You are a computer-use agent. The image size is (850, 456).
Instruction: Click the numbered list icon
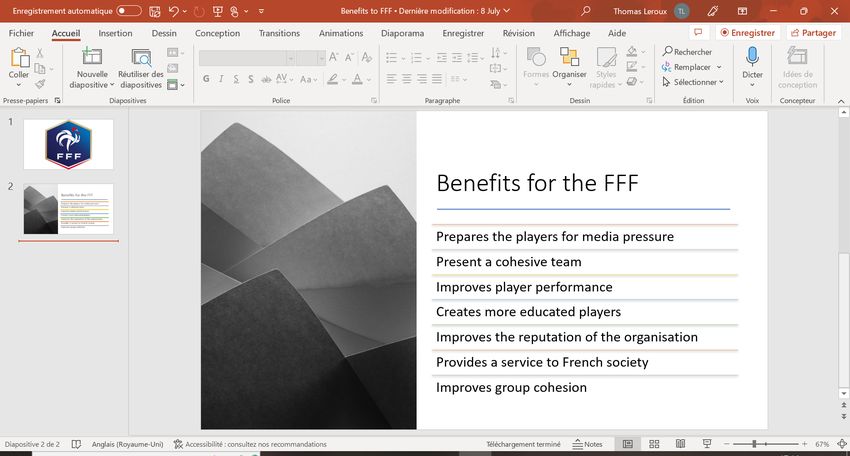click(416, 57)
